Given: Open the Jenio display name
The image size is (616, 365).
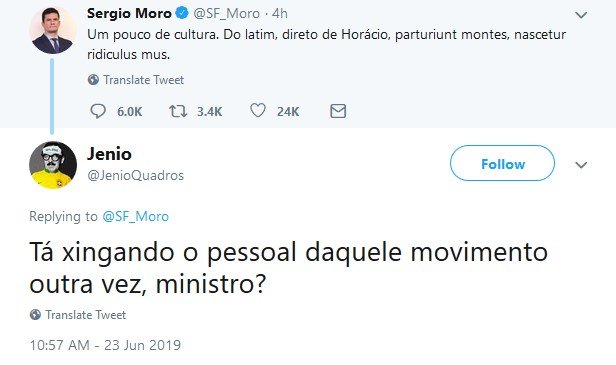Looking at the screenshot, I should (x=109, y=154).
